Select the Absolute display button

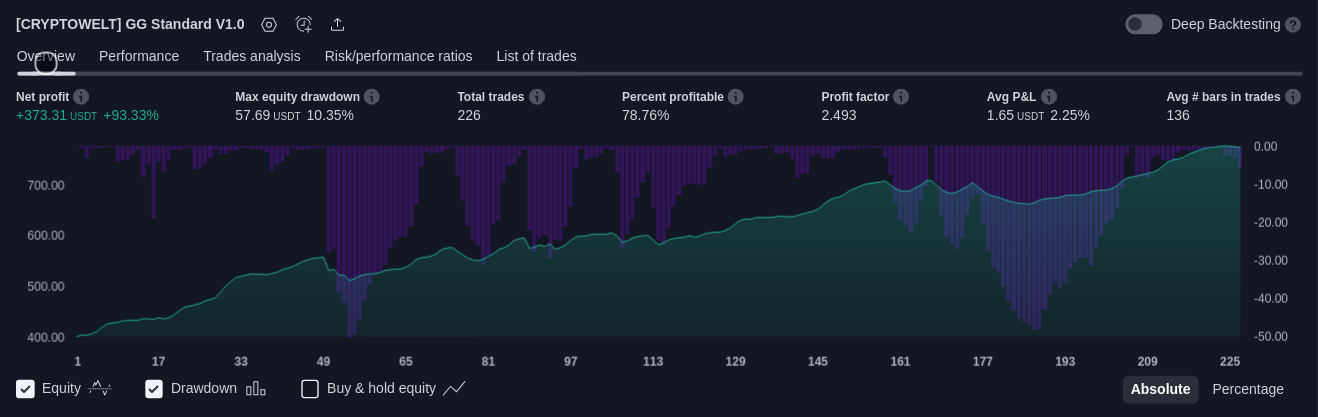coord(1160,389)
